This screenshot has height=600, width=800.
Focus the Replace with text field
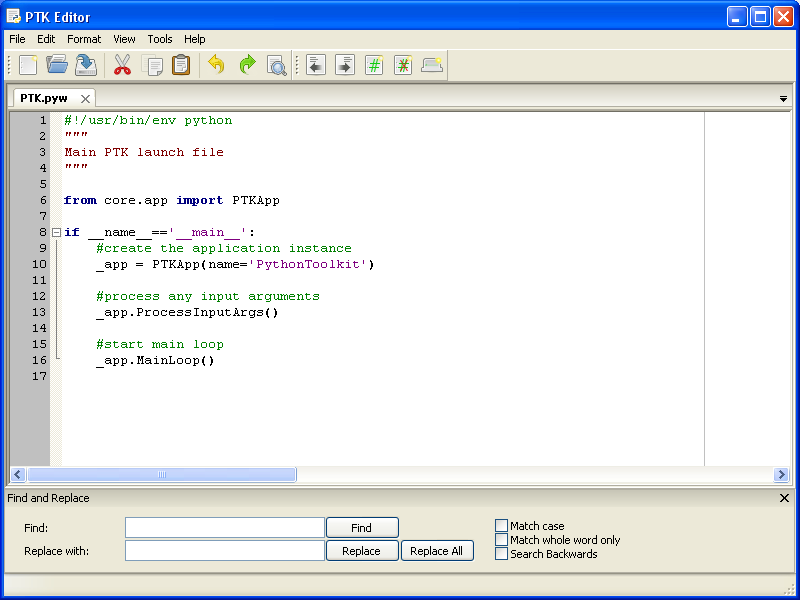point(225,551)
